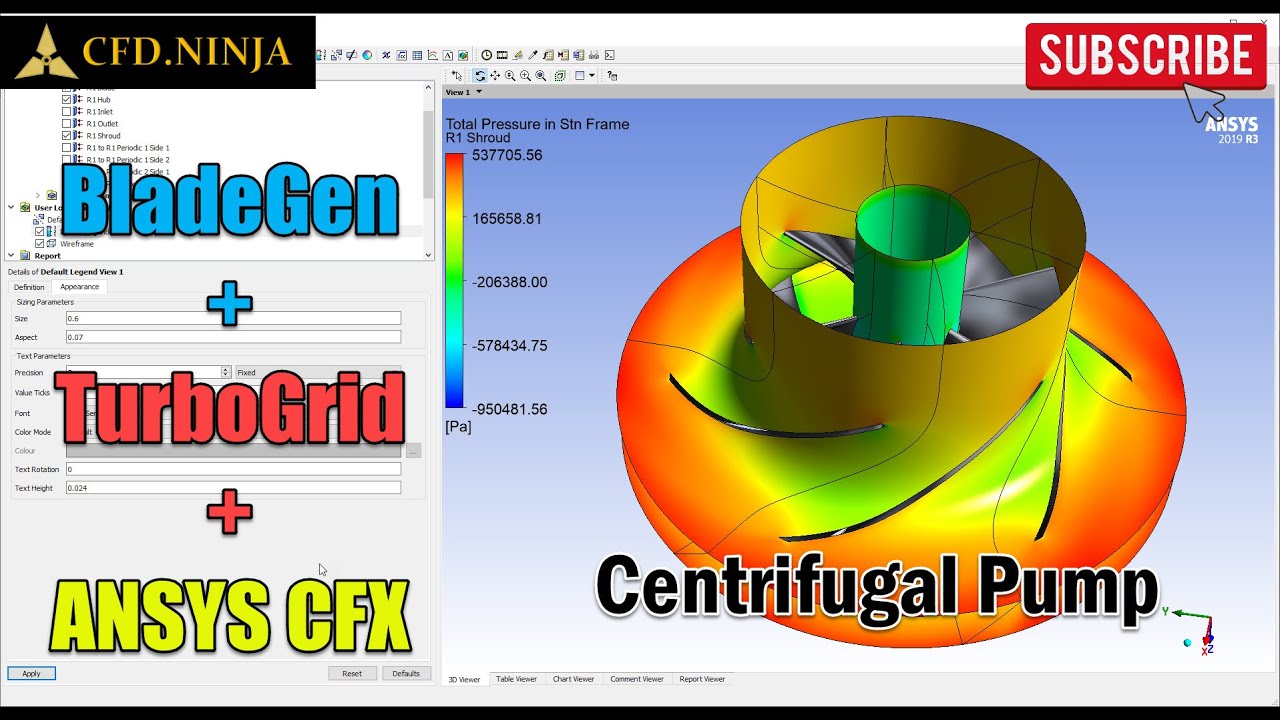Open the Table Viewer tab

(x=516, y=679)
